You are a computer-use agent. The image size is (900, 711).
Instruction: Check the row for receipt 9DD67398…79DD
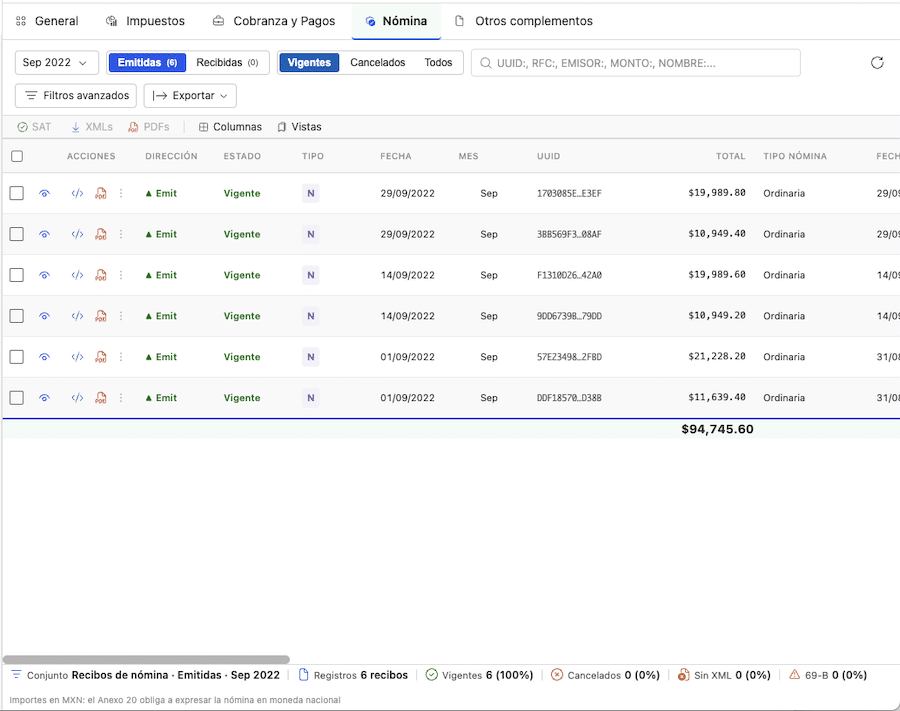click(17, 316)
